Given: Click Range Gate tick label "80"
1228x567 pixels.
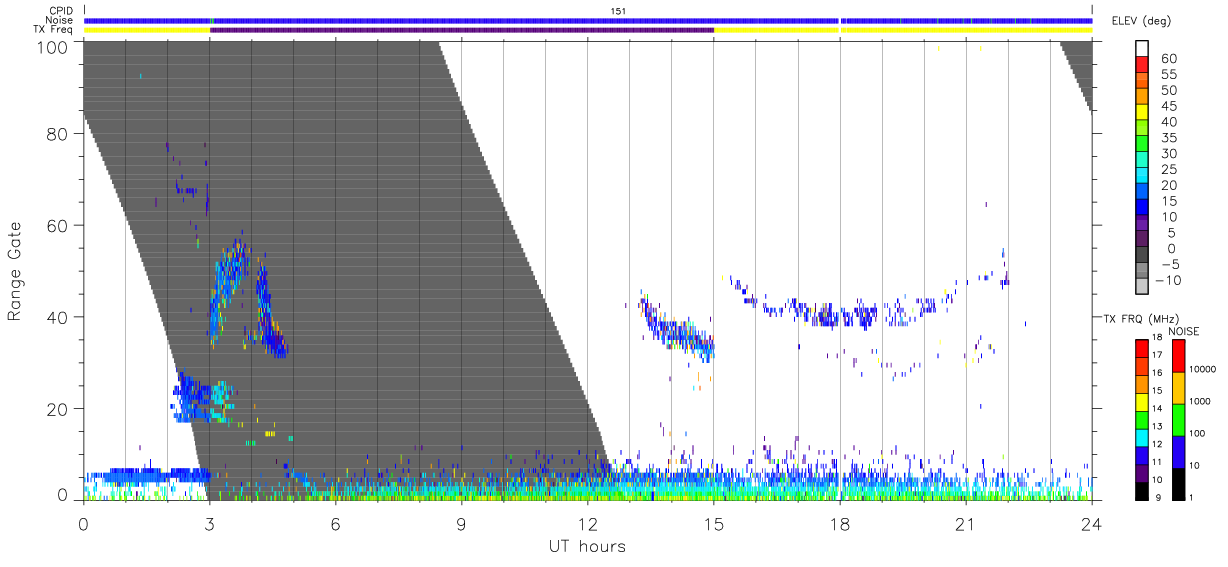Looking at the screenshot, I should pos(57,134).
